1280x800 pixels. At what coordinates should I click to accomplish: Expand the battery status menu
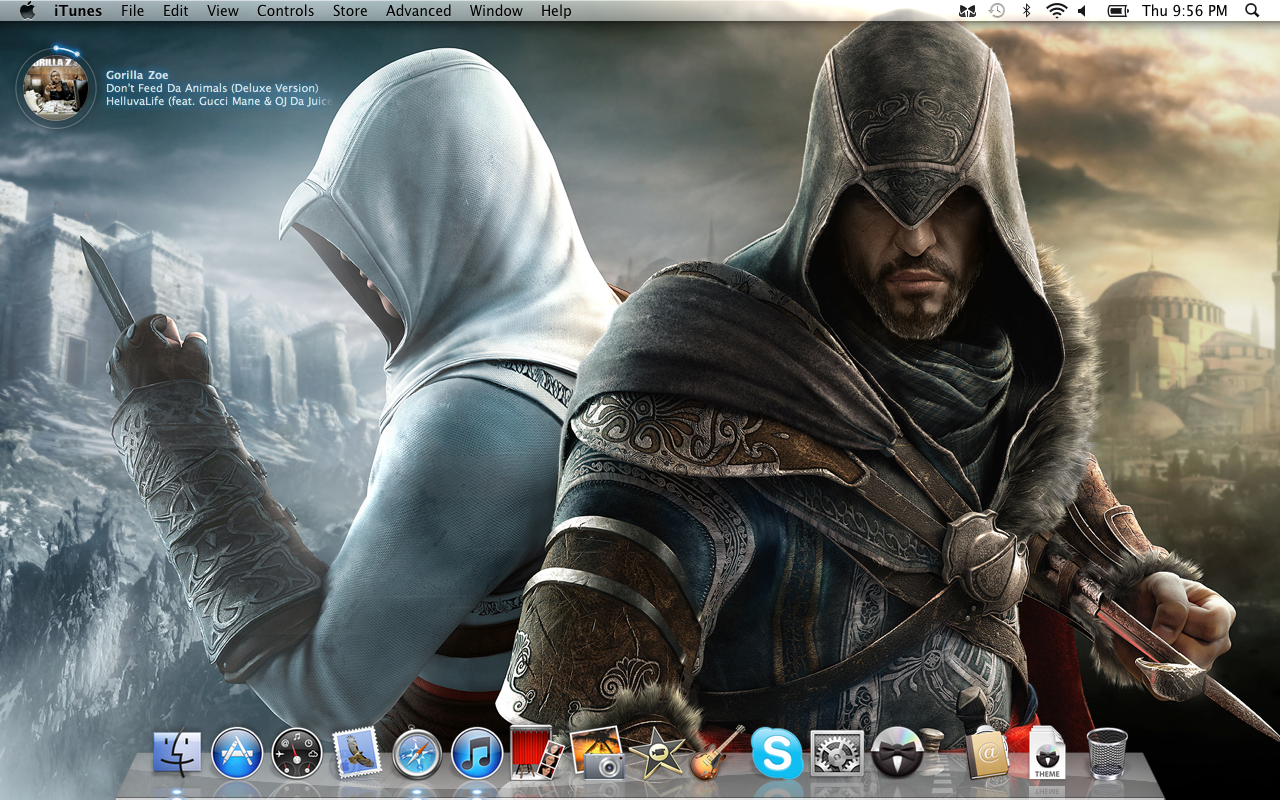tap(1118, 11)
